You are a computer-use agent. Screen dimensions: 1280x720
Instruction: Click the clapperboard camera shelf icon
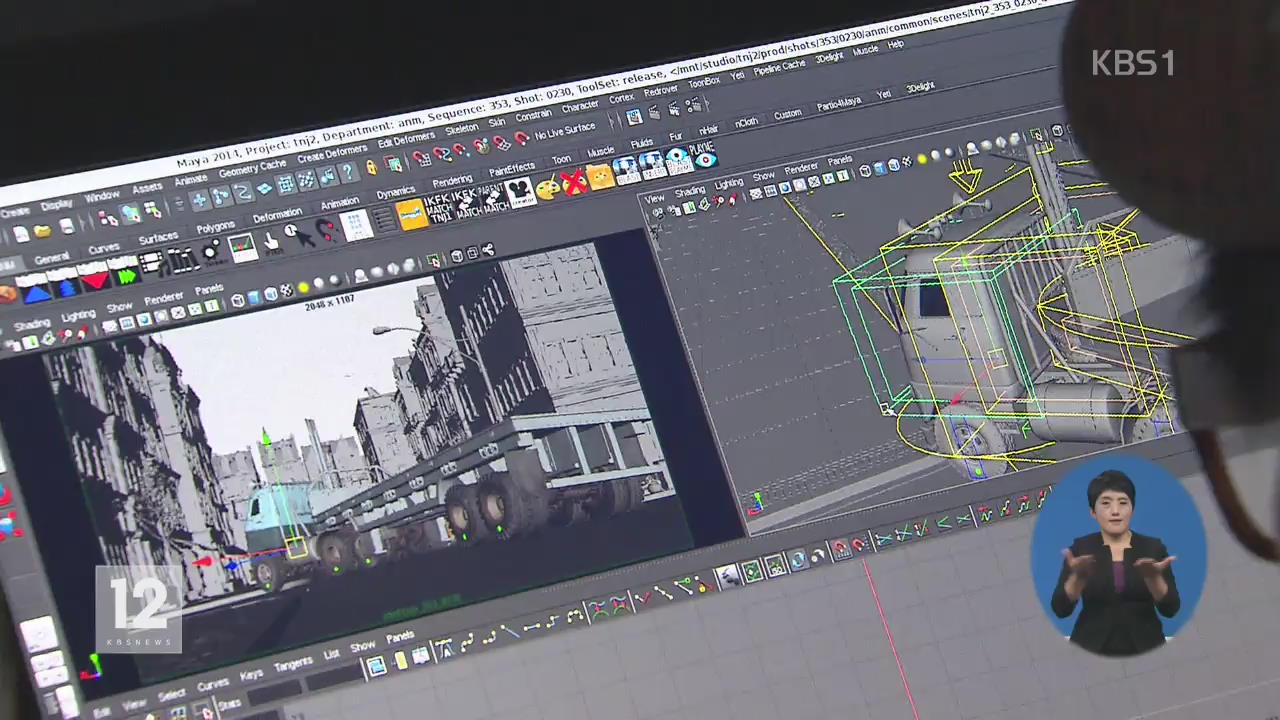coord(519,191)
